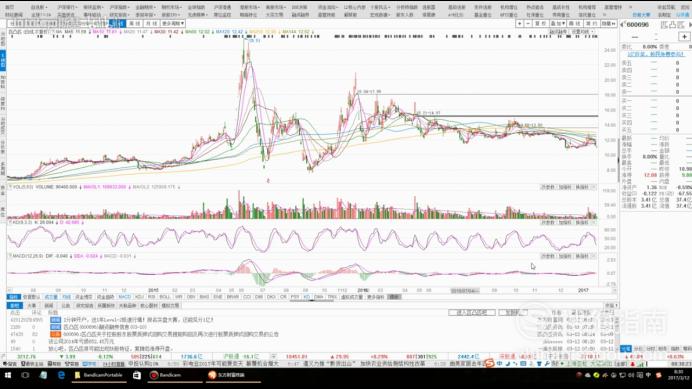Click the 画线 drawing tools button

(575, 23)
